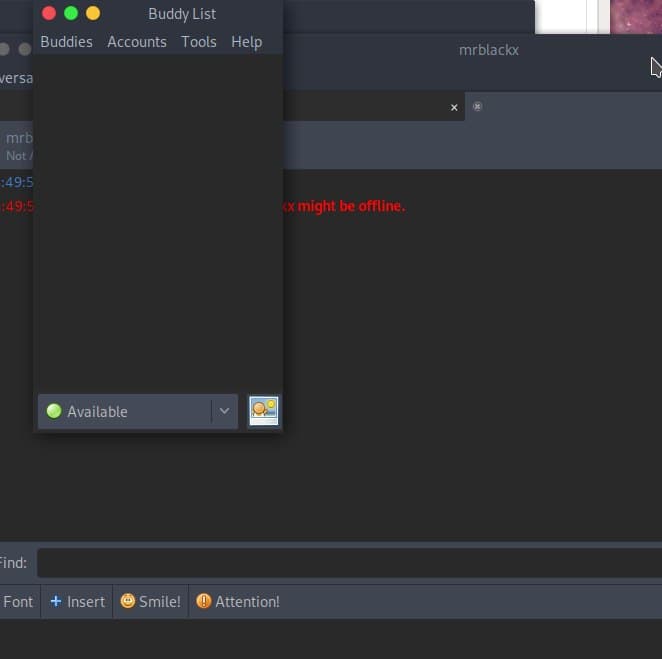
Task: Click the buddy icon picture button
Action: (263, 411)
